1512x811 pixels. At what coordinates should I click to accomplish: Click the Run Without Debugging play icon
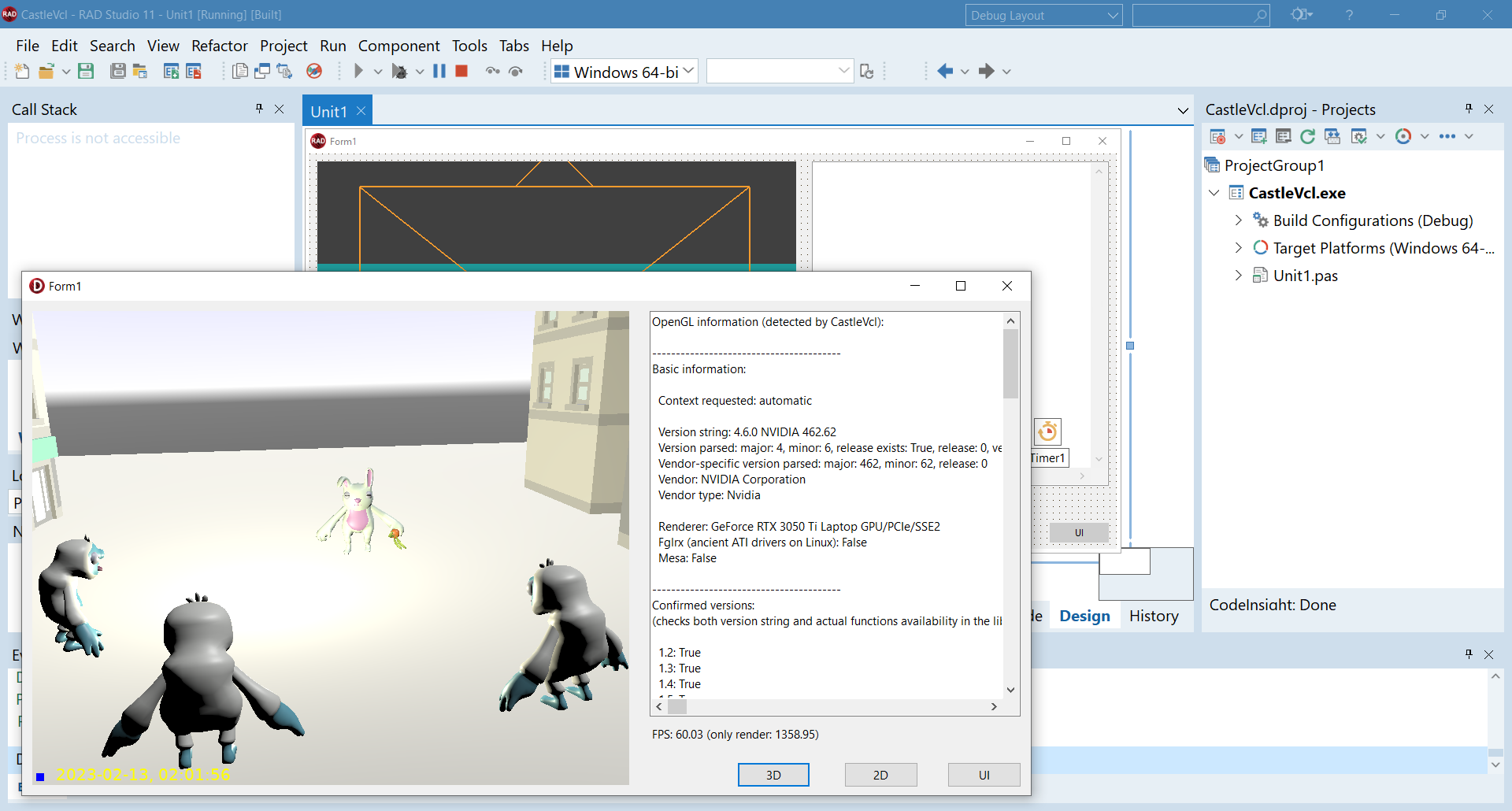[x=358, y=72]
